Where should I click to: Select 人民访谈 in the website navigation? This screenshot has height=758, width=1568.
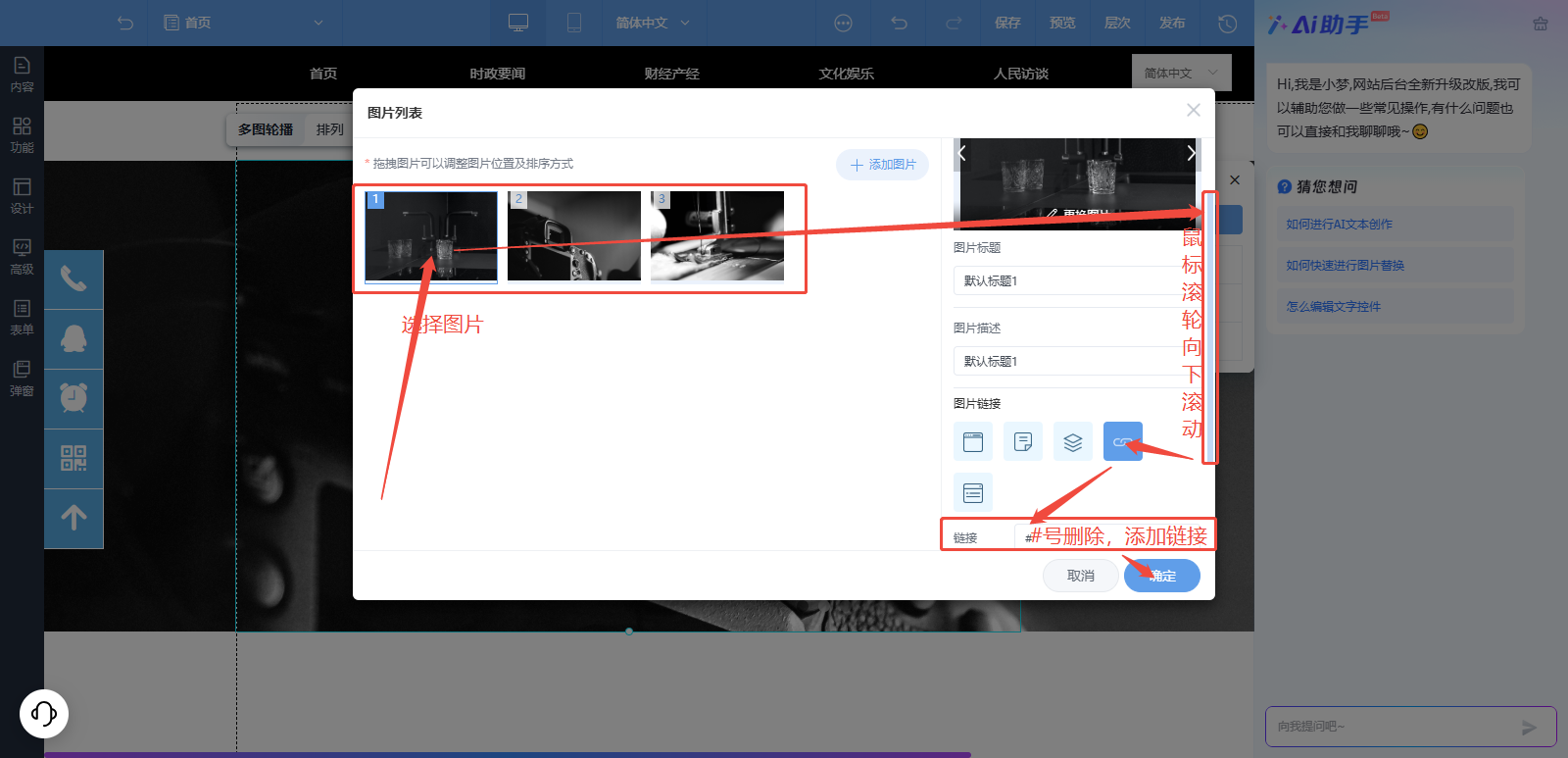(1021, 74)
